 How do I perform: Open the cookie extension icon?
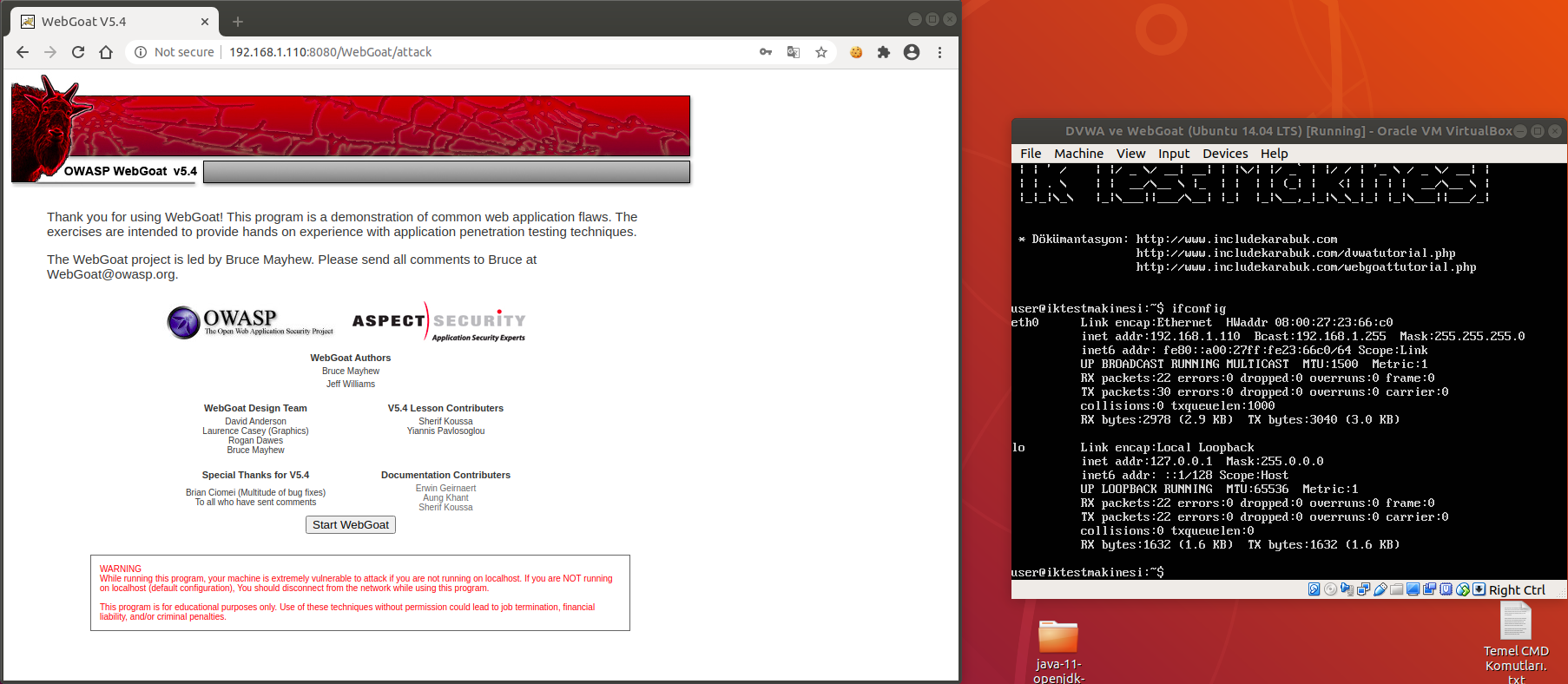856,52
